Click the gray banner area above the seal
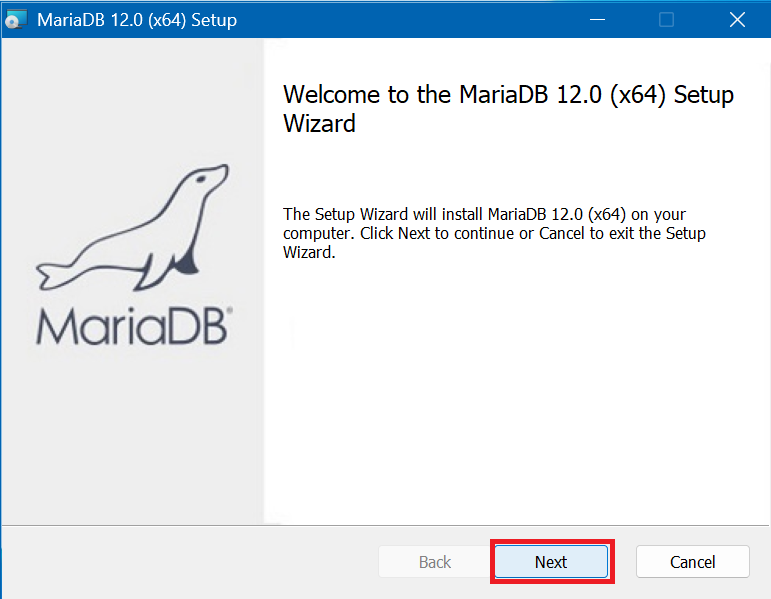Viewport: 771px width, 599px height. tap(132, 100)
